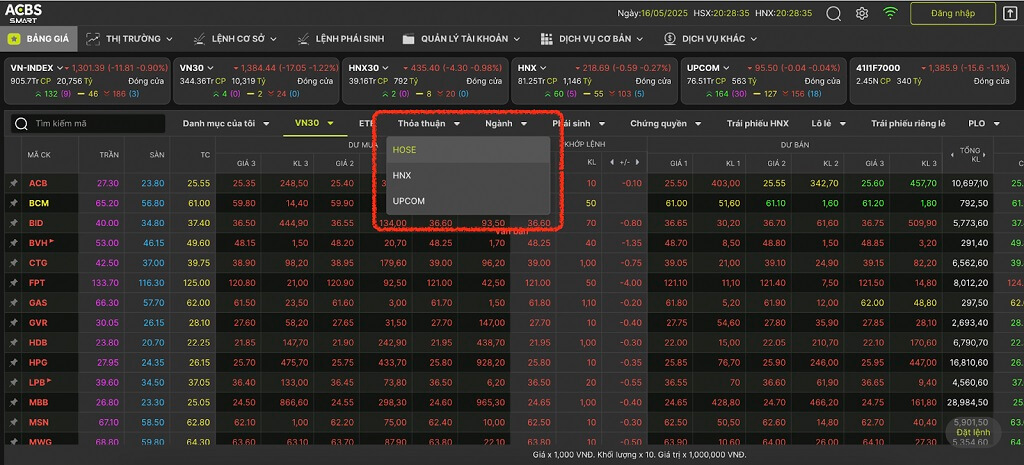This screenshot has width=1024, height=465.
Task: Click the icon beside Lệnh phái sinh
Action: point(303,39)
